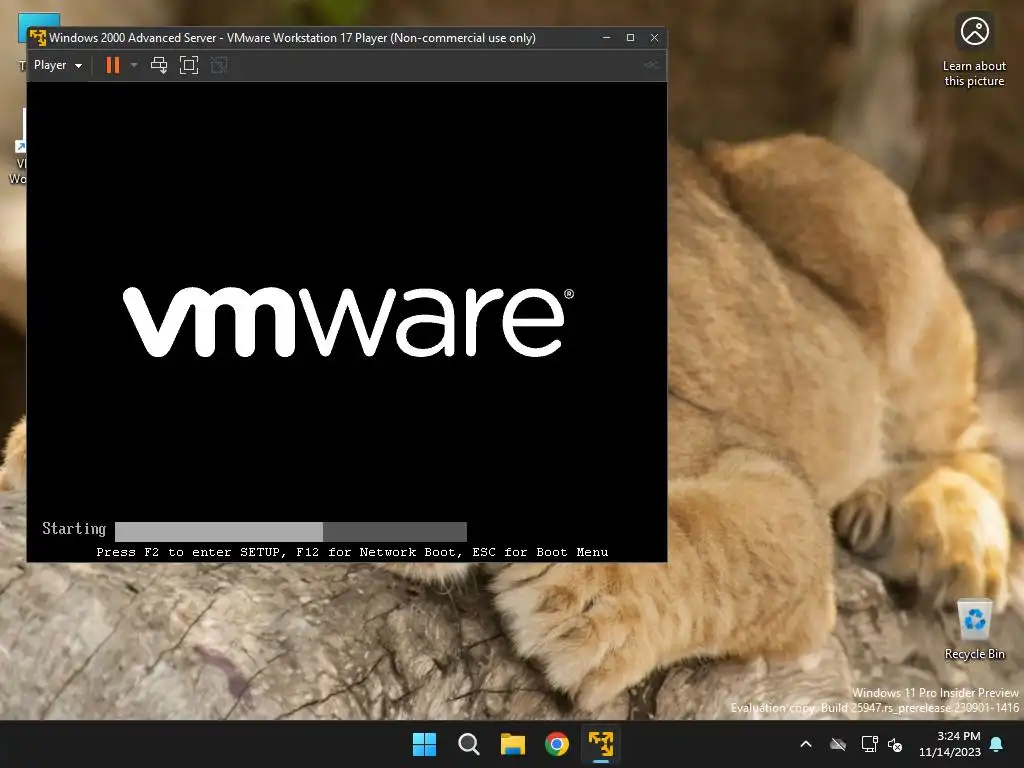Collapse the VMware toolbar with the double chevron
This screenshot has width=1024, height=768.
pyautogui.click(x=650, y=65)
